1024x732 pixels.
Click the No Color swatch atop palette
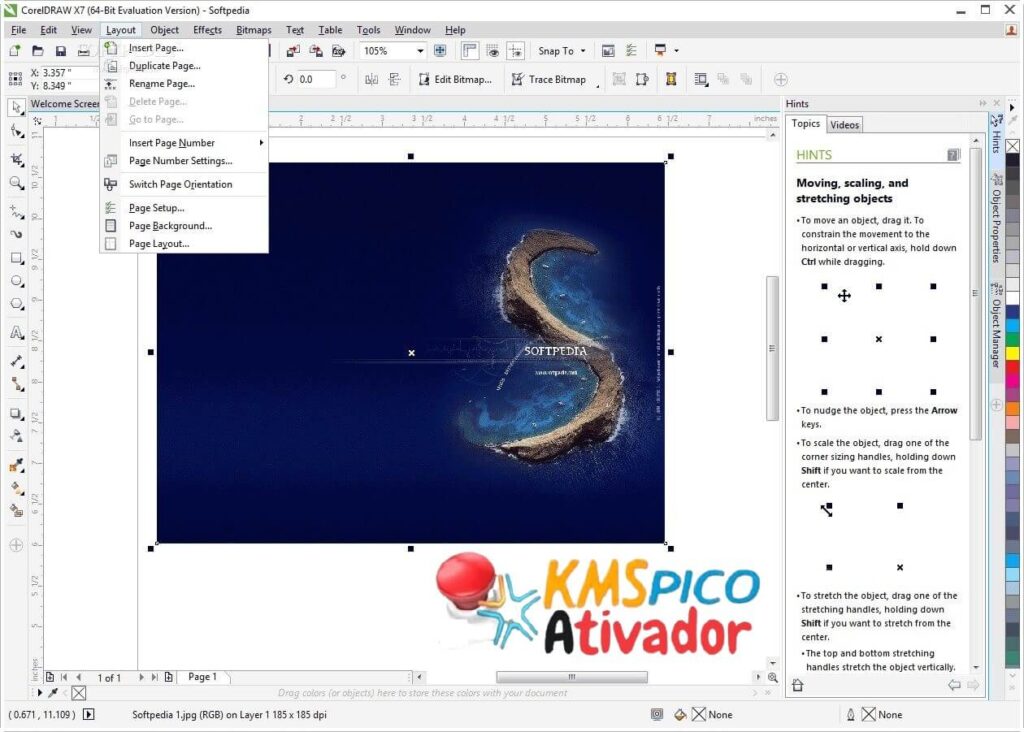click(1012, 146)
